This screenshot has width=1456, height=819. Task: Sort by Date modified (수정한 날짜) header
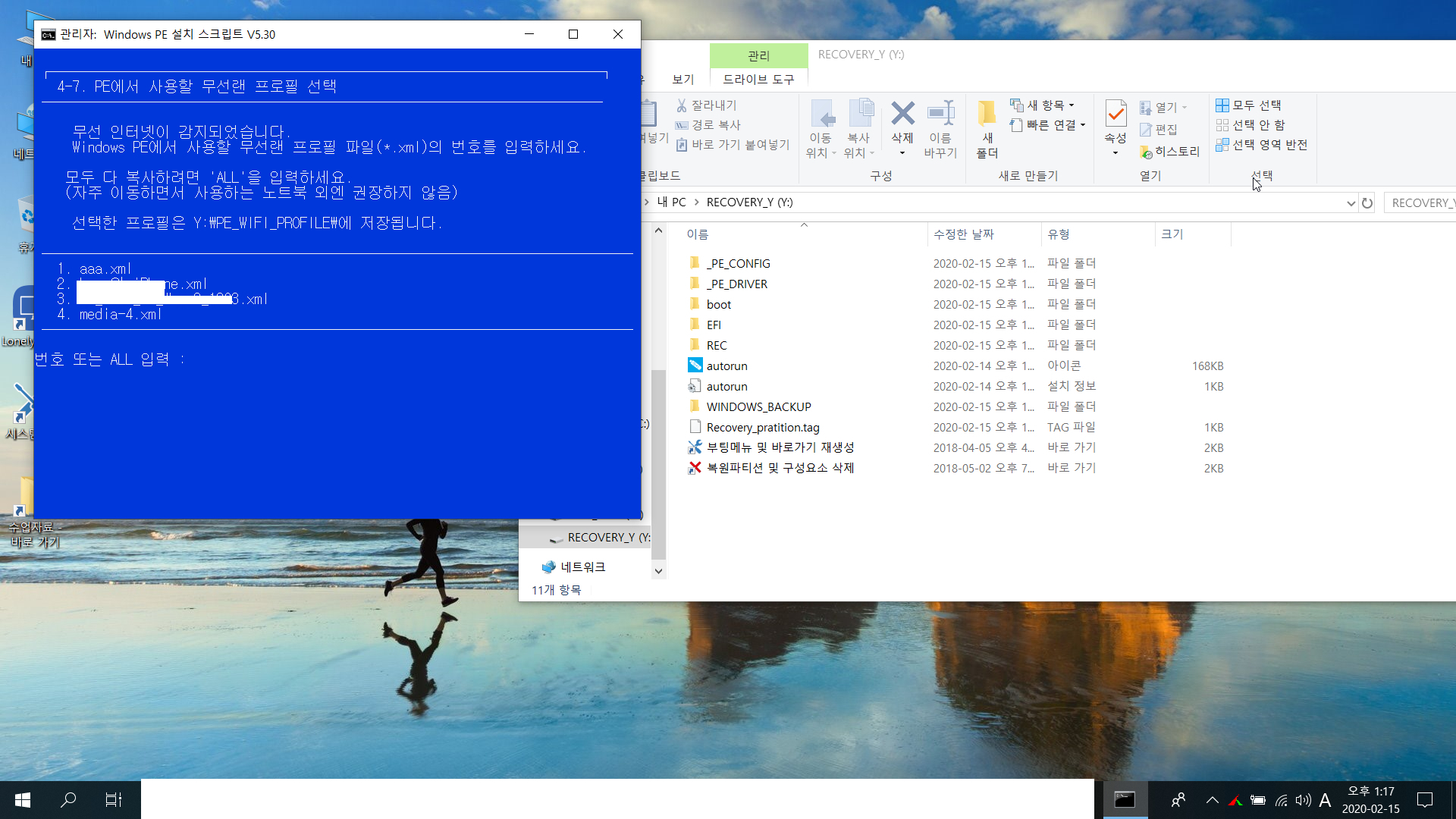984,234
